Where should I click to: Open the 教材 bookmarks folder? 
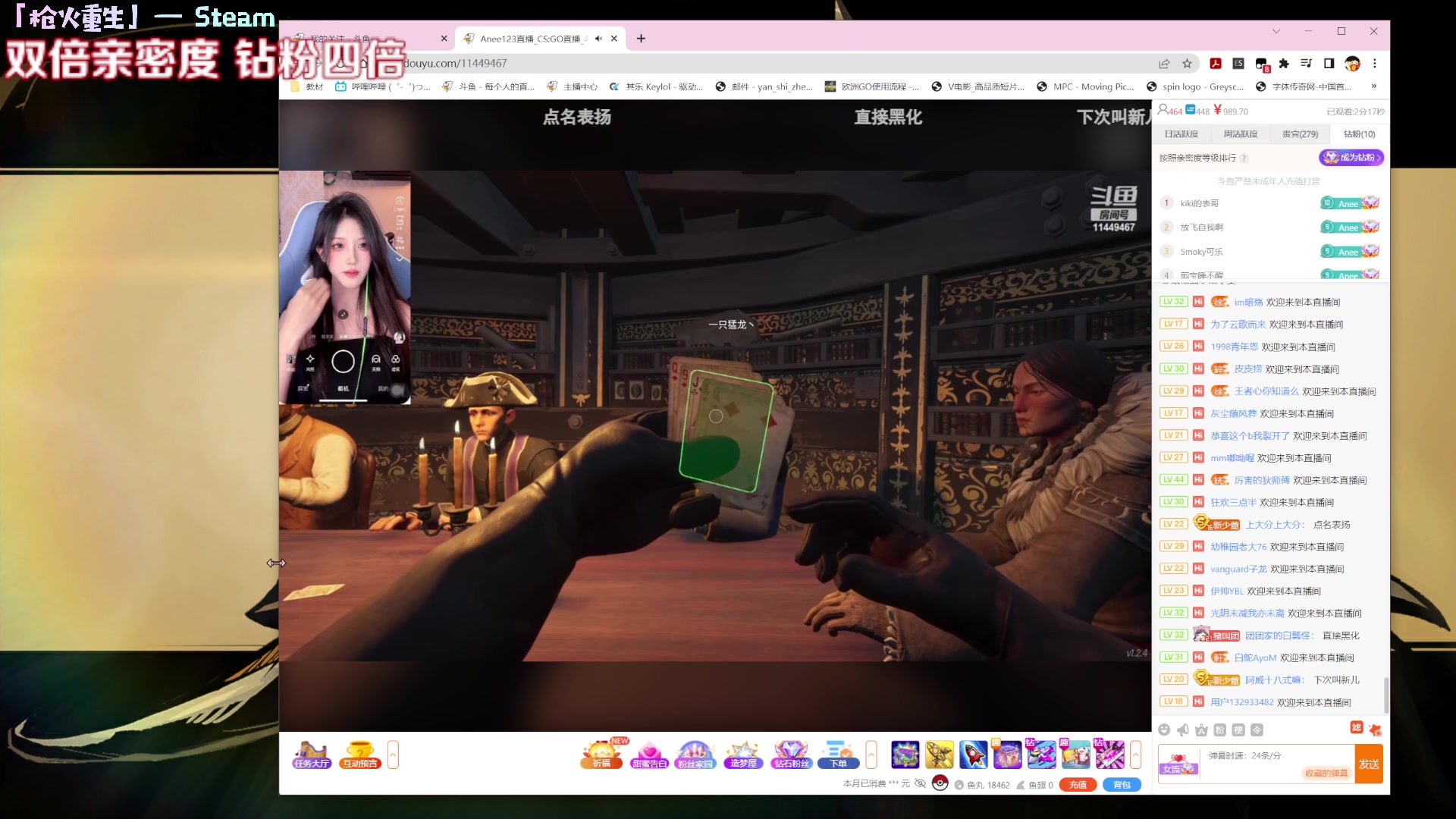pyautogui.click(x=307, y=86)
